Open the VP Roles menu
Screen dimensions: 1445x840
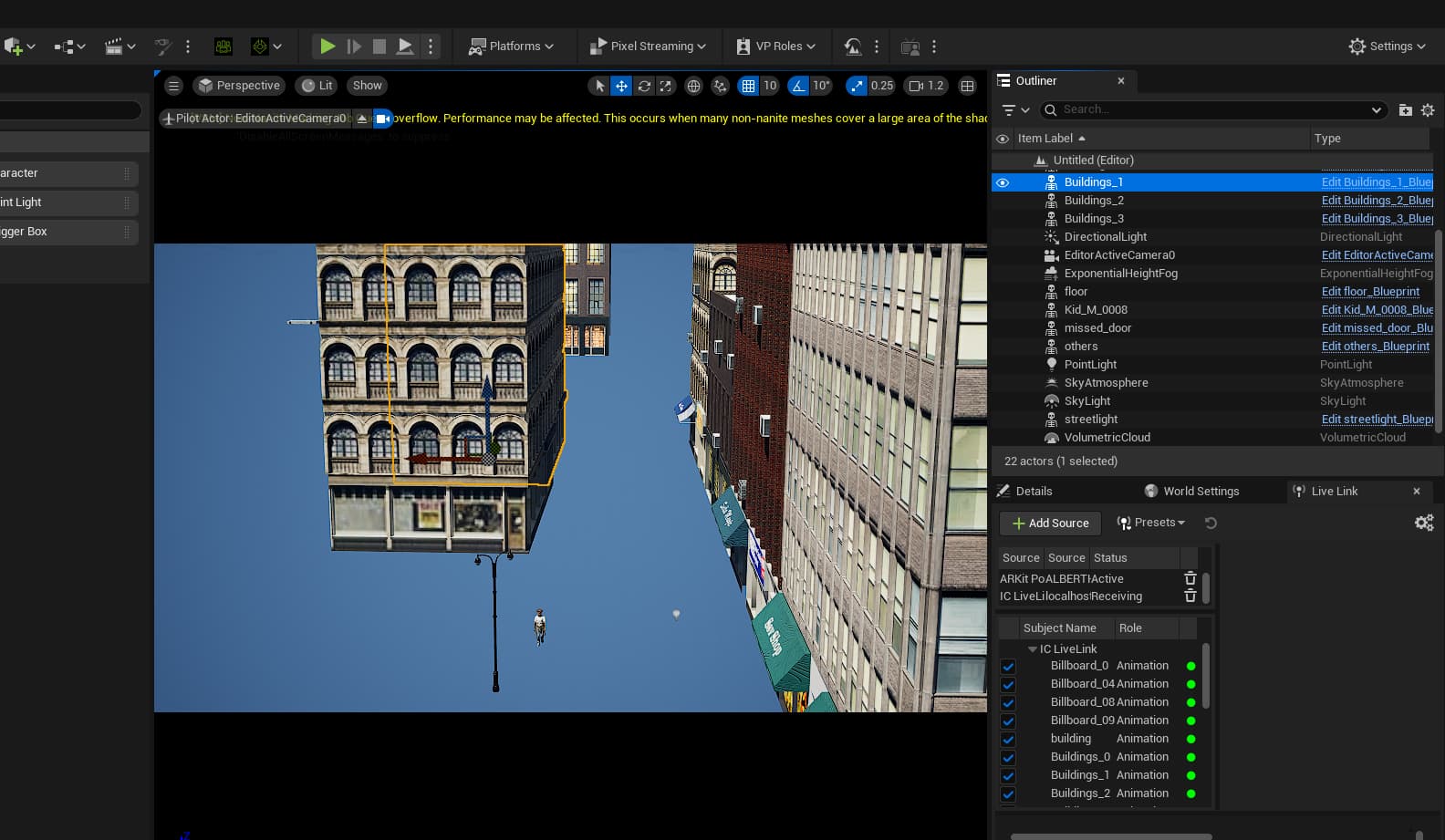775,47
